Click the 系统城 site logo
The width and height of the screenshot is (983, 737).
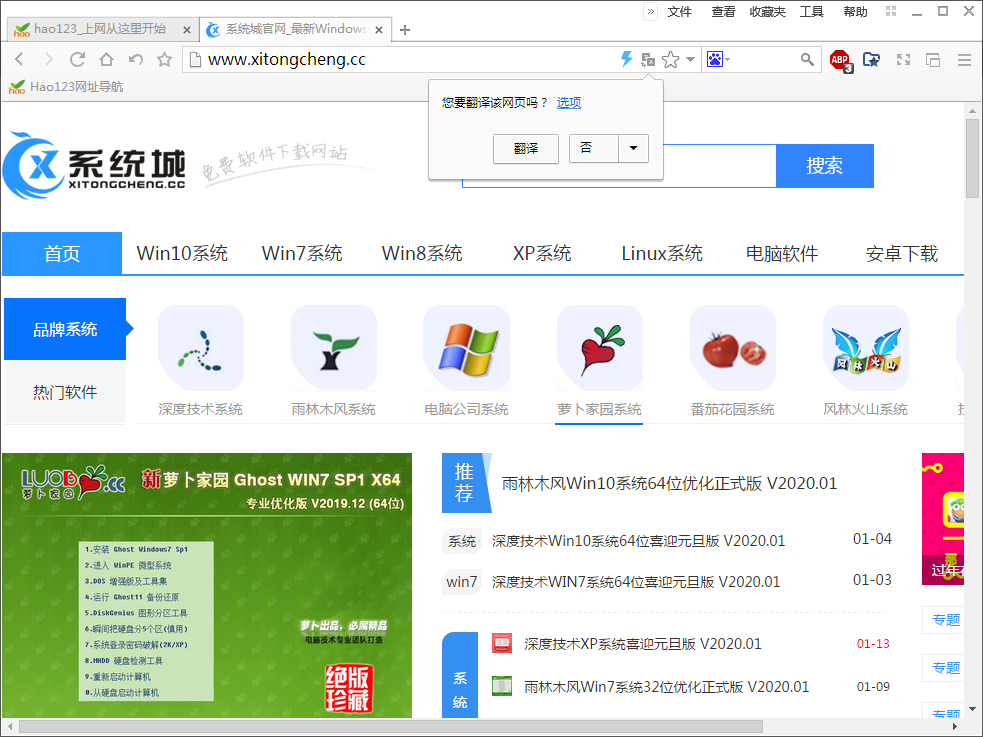(94, 165)
